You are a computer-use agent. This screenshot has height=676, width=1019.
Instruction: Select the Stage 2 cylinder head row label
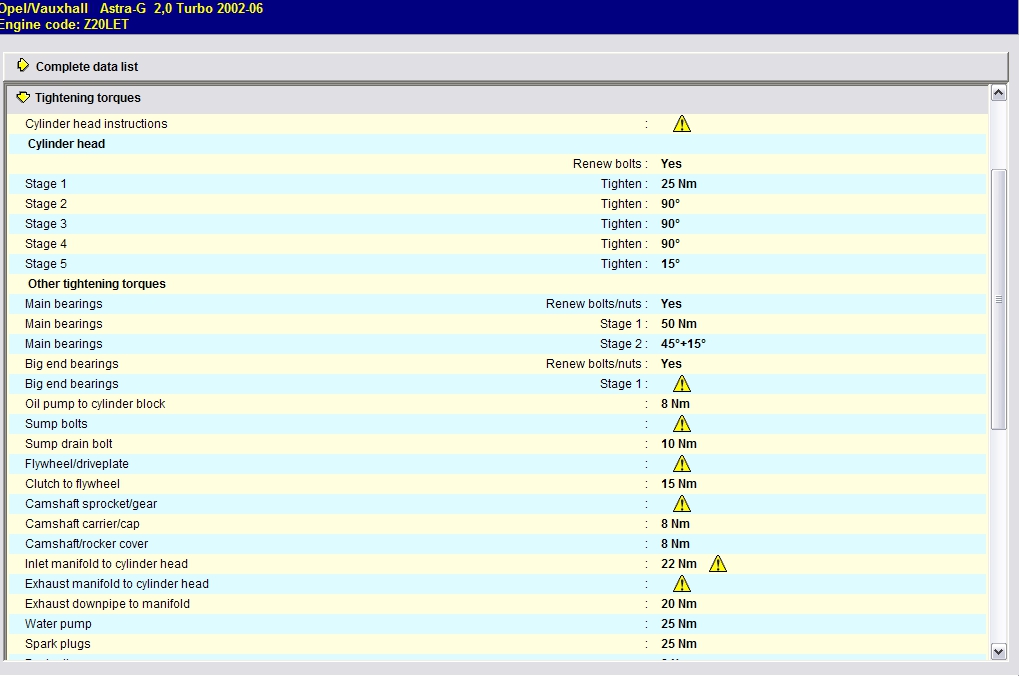(x=45, y=204)
